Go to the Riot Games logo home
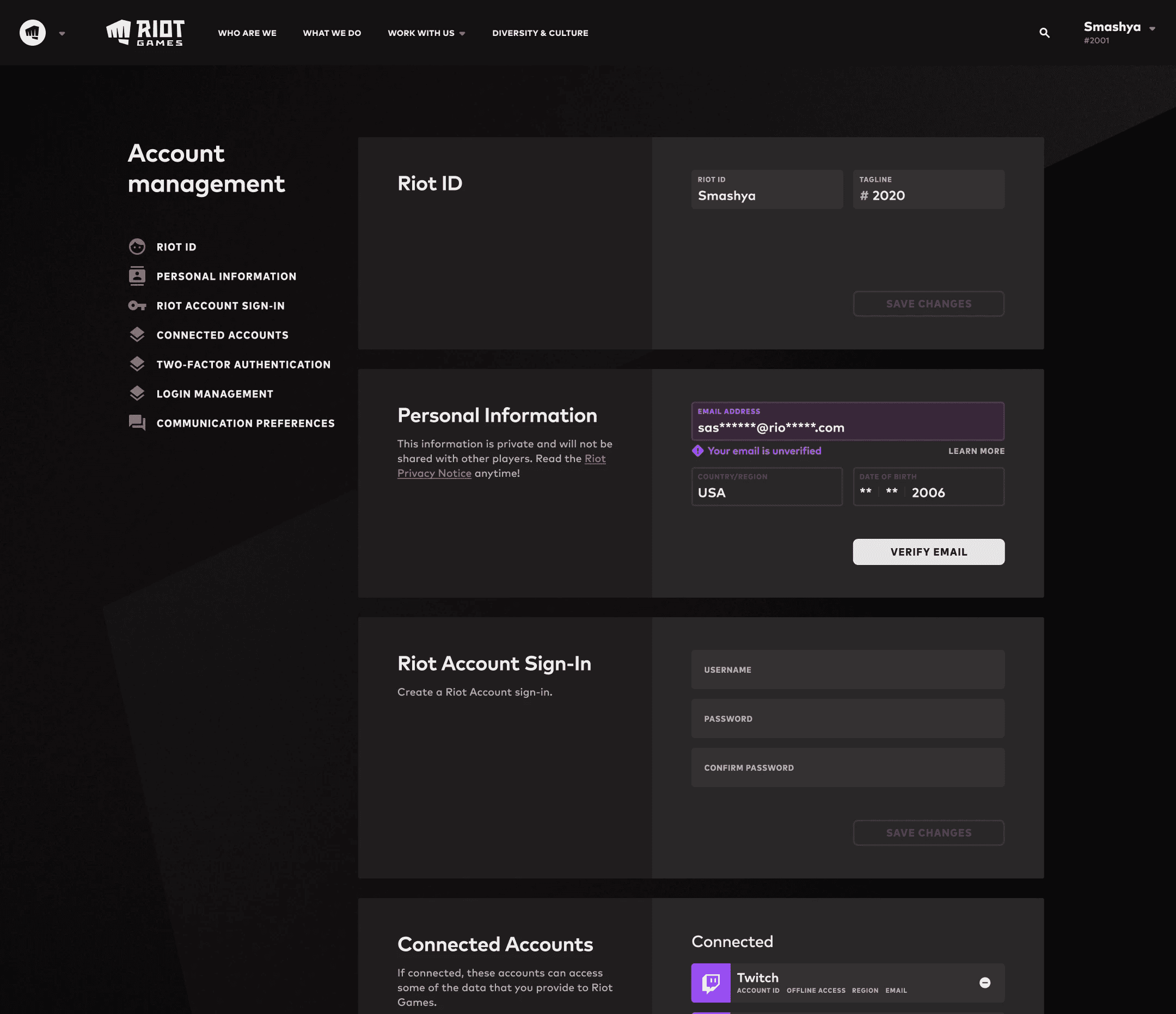This screenshot has width=1176, height=1014. 145,33
